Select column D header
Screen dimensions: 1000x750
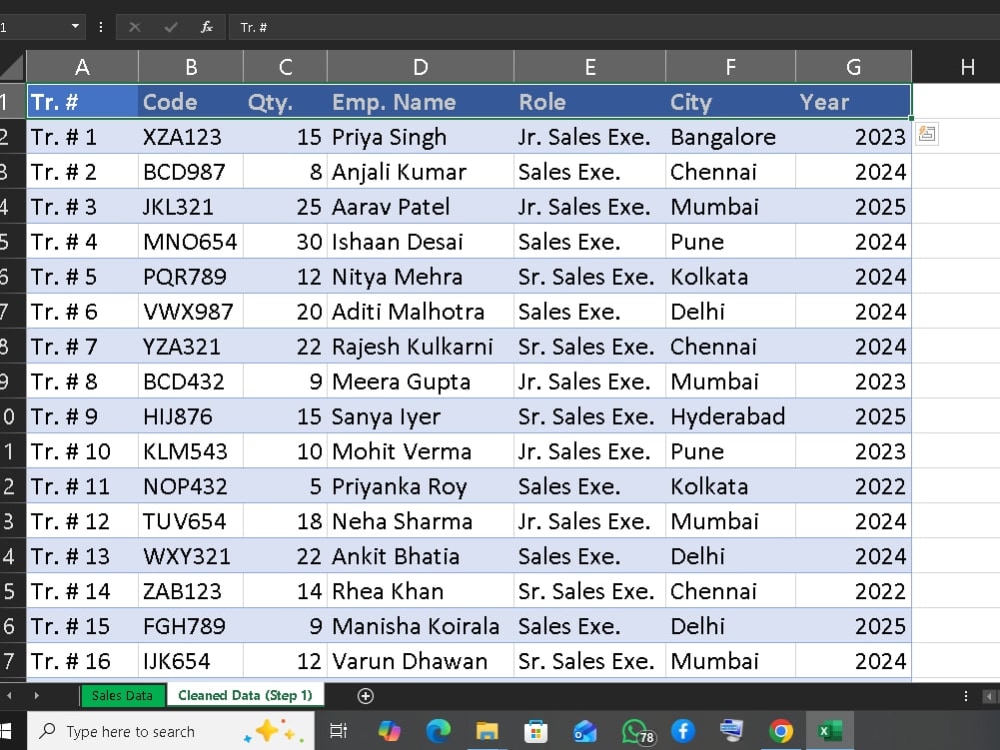point(420,66)
